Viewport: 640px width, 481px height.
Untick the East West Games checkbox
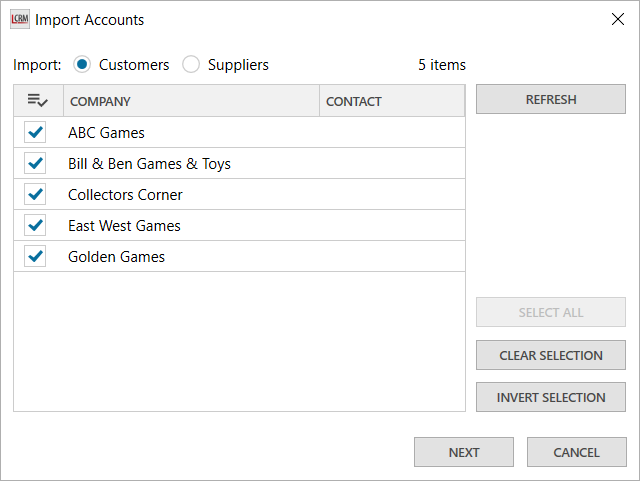point(36,225)
